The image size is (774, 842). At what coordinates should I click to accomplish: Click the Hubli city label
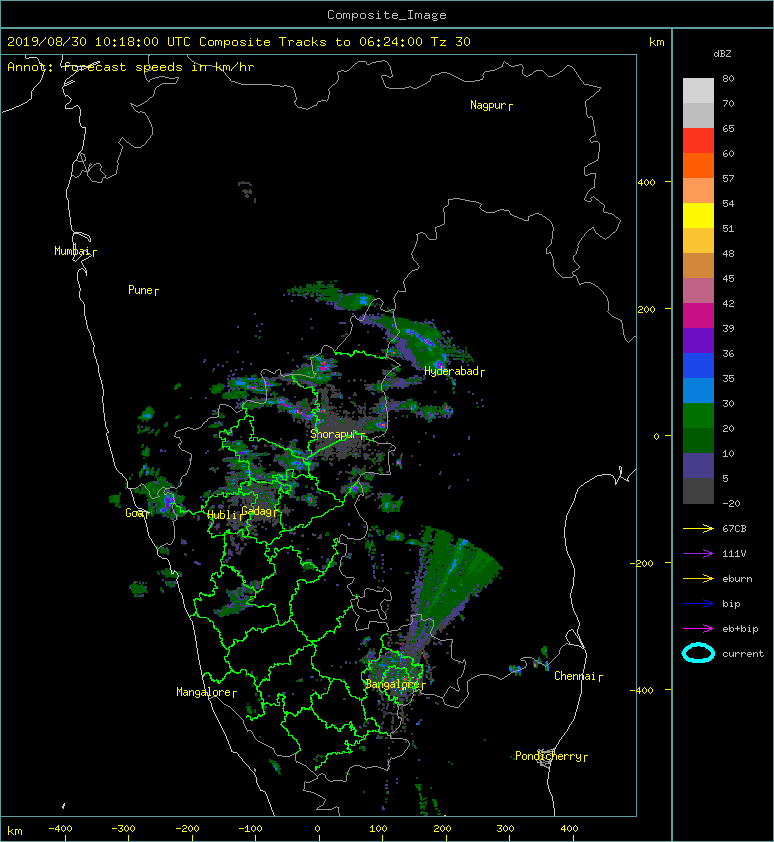click(x=221, y=515)
